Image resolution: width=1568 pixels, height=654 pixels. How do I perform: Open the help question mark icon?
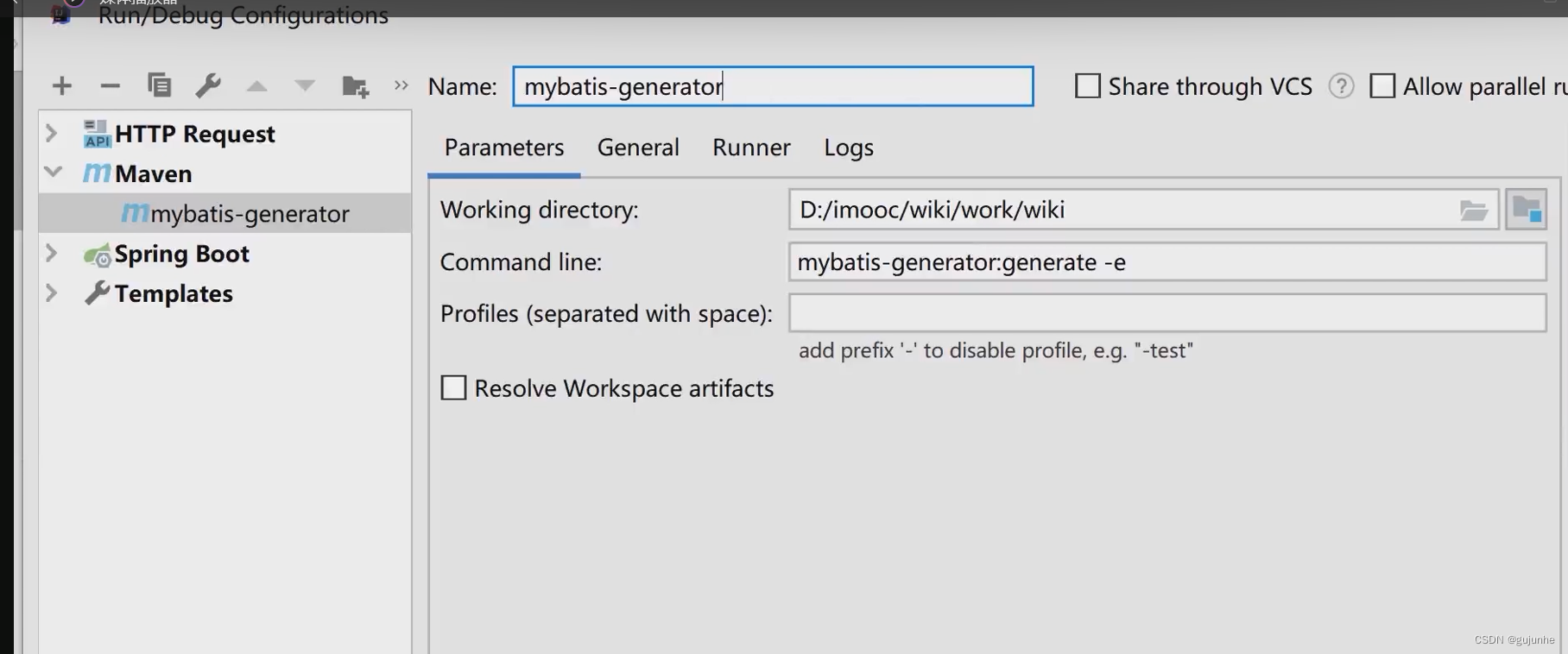(1341, 86)
